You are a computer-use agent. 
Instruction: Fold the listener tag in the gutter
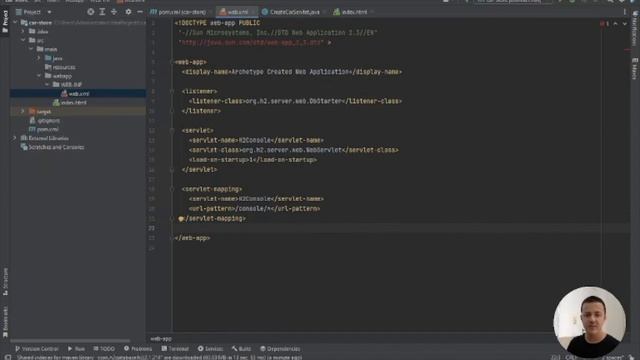(172, 91)
